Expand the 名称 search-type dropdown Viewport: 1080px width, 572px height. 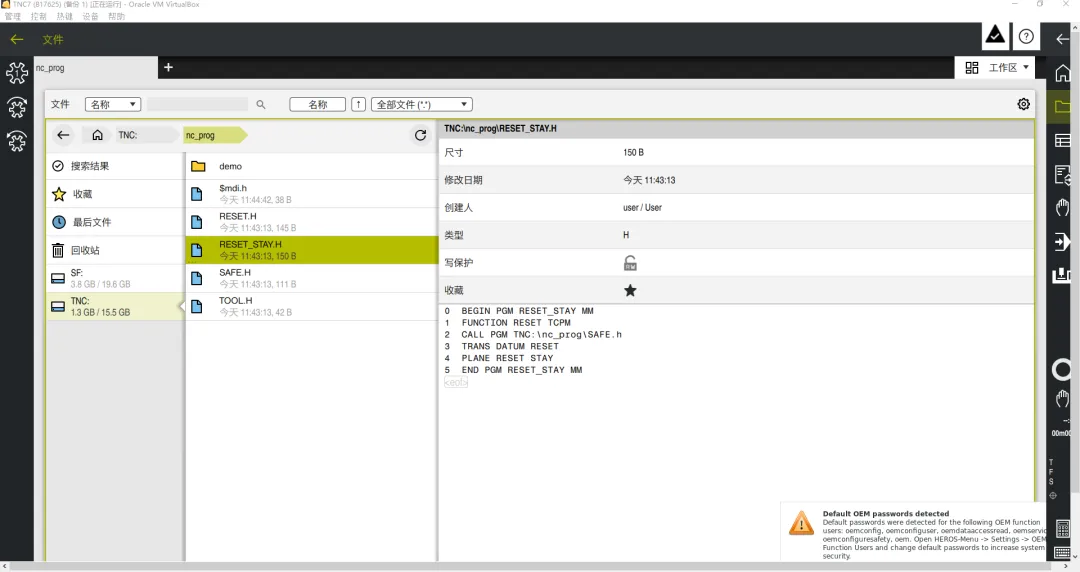click(113, 105)
